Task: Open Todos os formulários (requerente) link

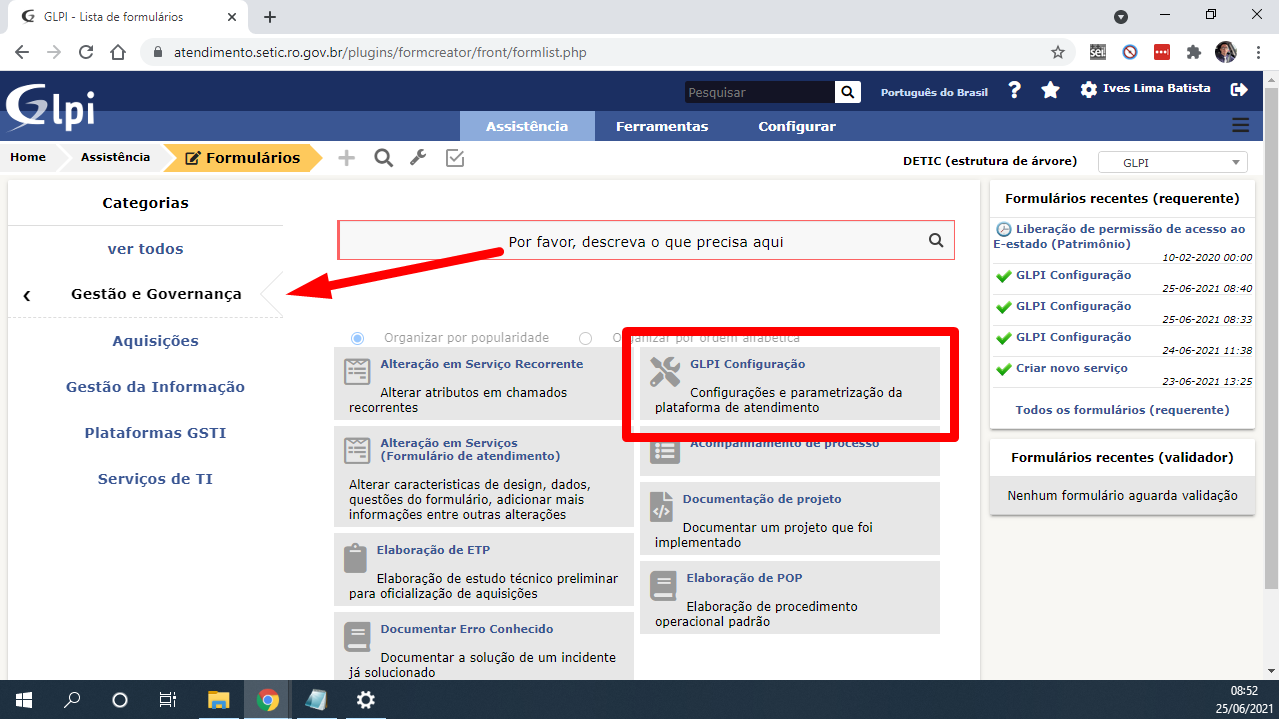Action: coord(1122,410)
